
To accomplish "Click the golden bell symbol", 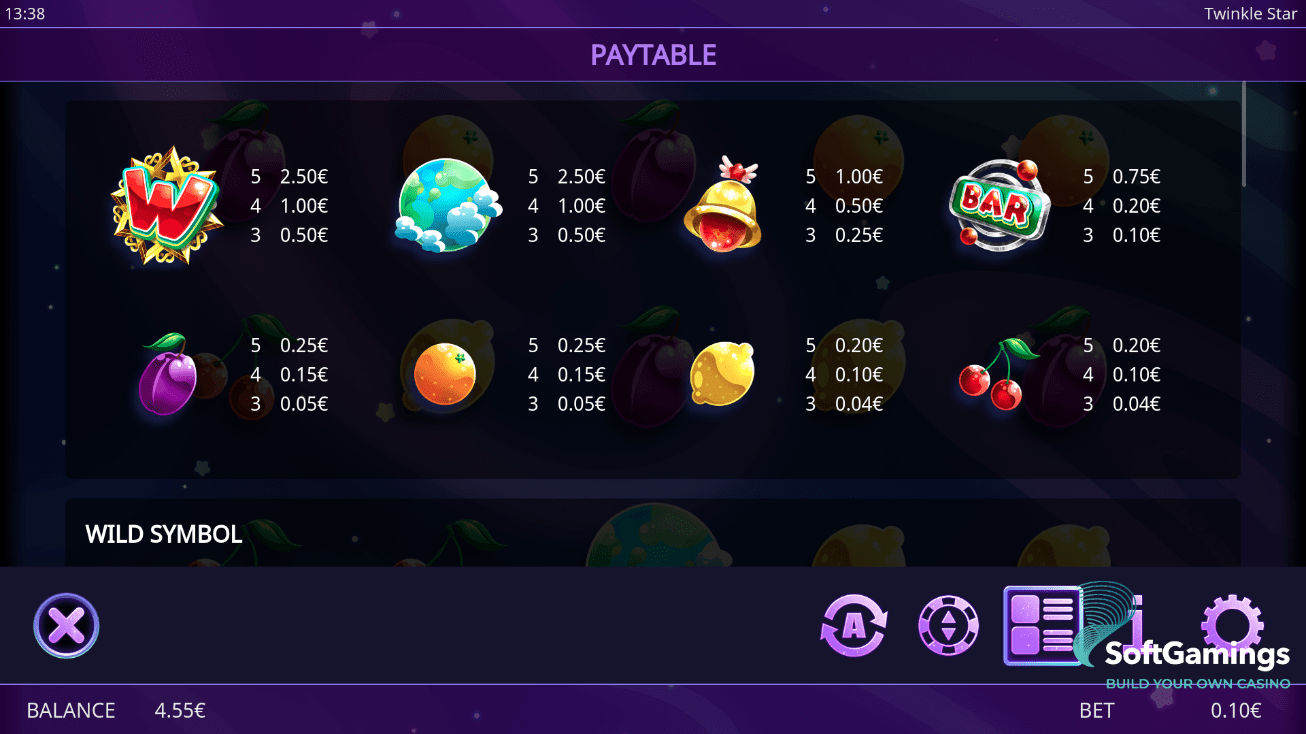I will (722, 204).
